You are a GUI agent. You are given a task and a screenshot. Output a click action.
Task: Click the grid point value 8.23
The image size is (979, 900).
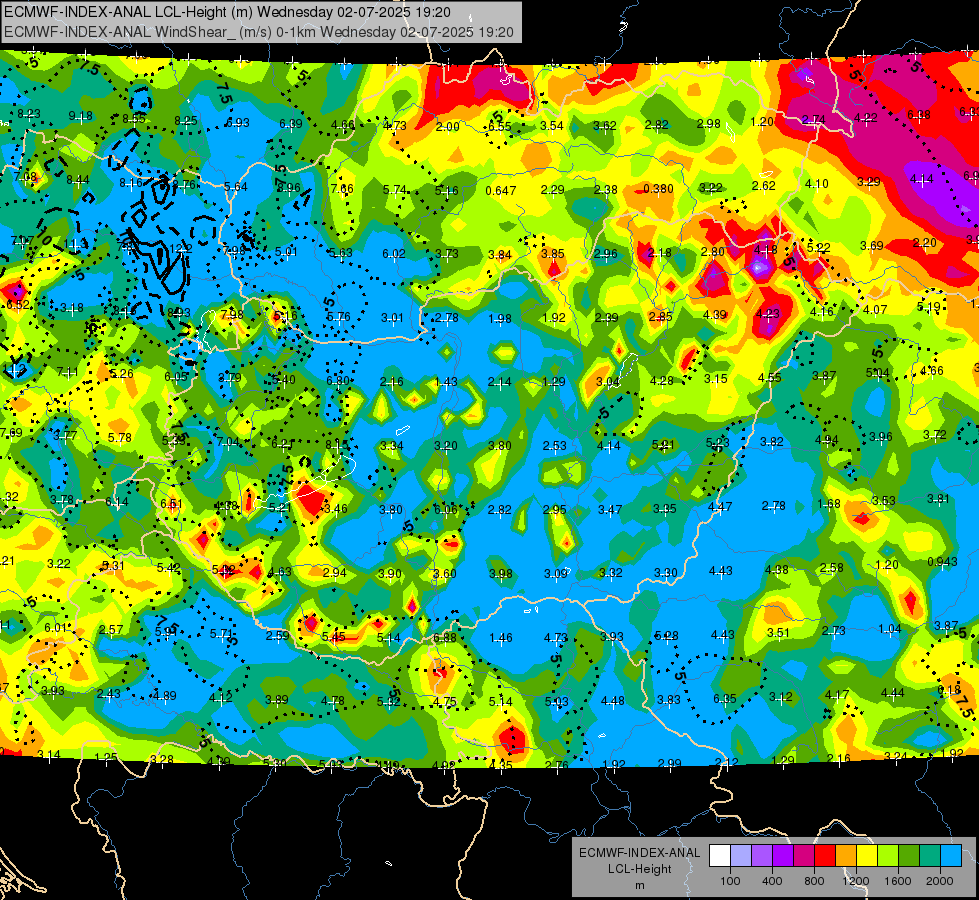pyautogui.click(x=29, y=114)
